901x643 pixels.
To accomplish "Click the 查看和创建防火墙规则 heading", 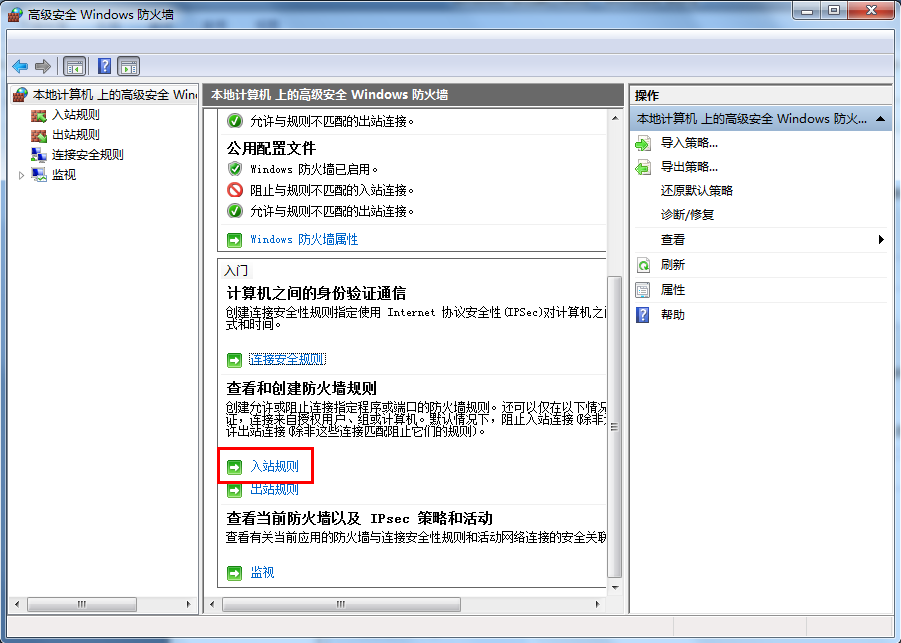I will pyautogui.click(x=302, y=388).
